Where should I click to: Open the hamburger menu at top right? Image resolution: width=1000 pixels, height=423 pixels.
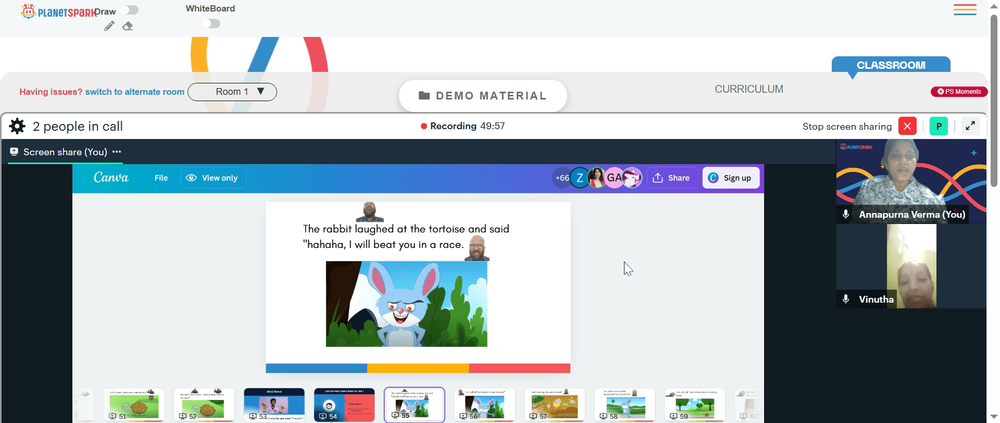click(965, 10)
